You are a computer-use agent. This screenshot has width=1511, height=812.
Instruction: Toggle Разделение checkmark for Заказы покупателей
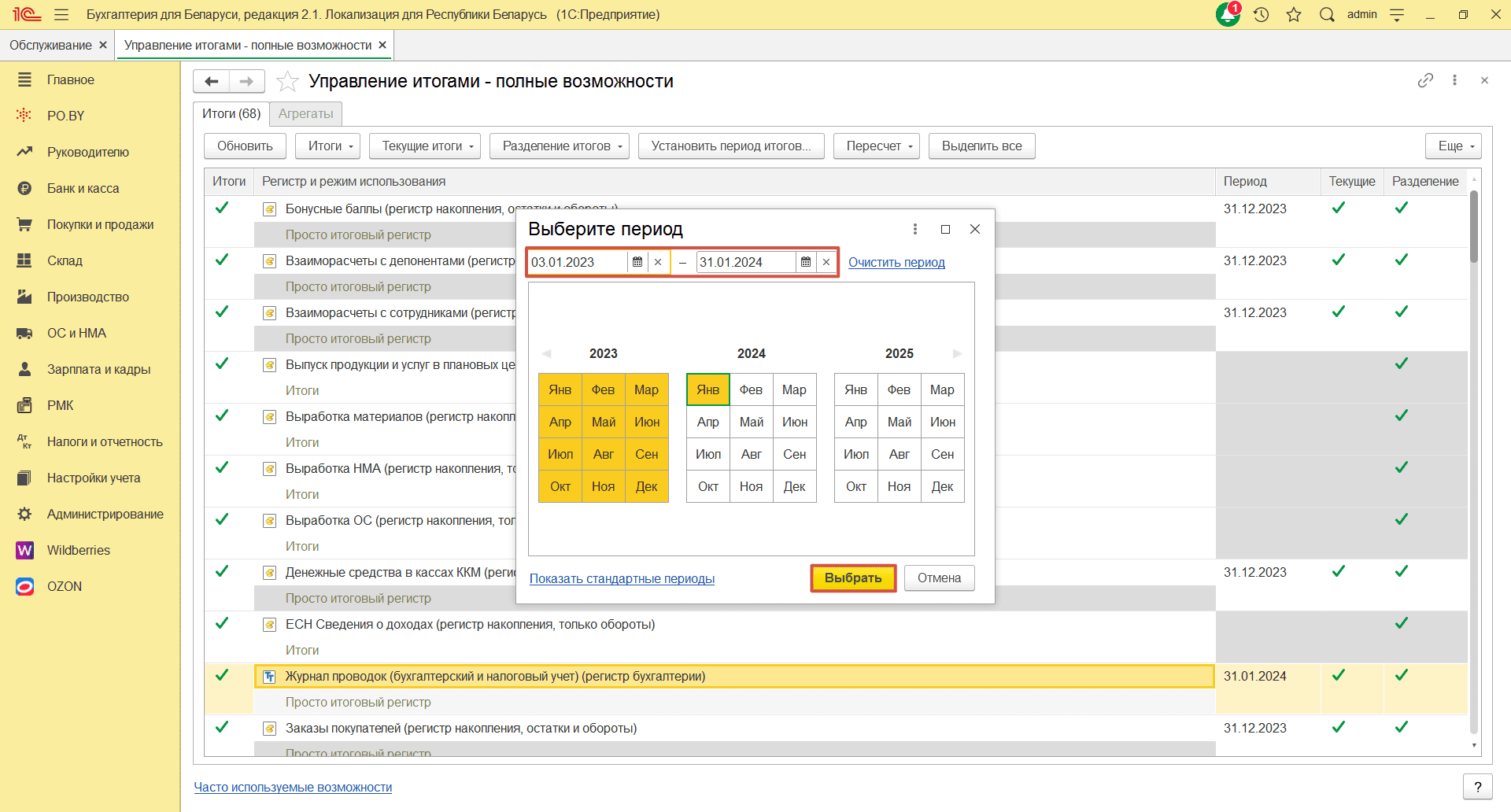click(x=1401, y=727)
